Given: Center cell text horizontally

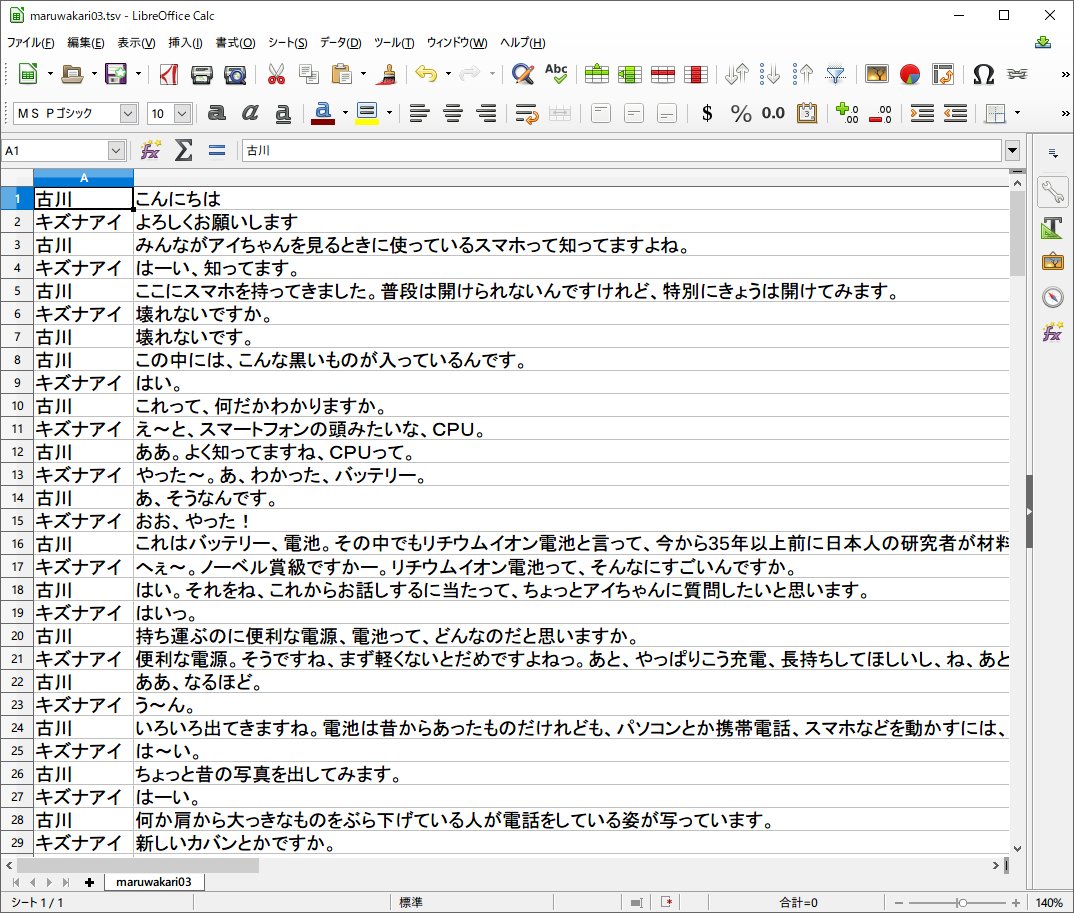Looking at the screenshot, I should (453, 113).
